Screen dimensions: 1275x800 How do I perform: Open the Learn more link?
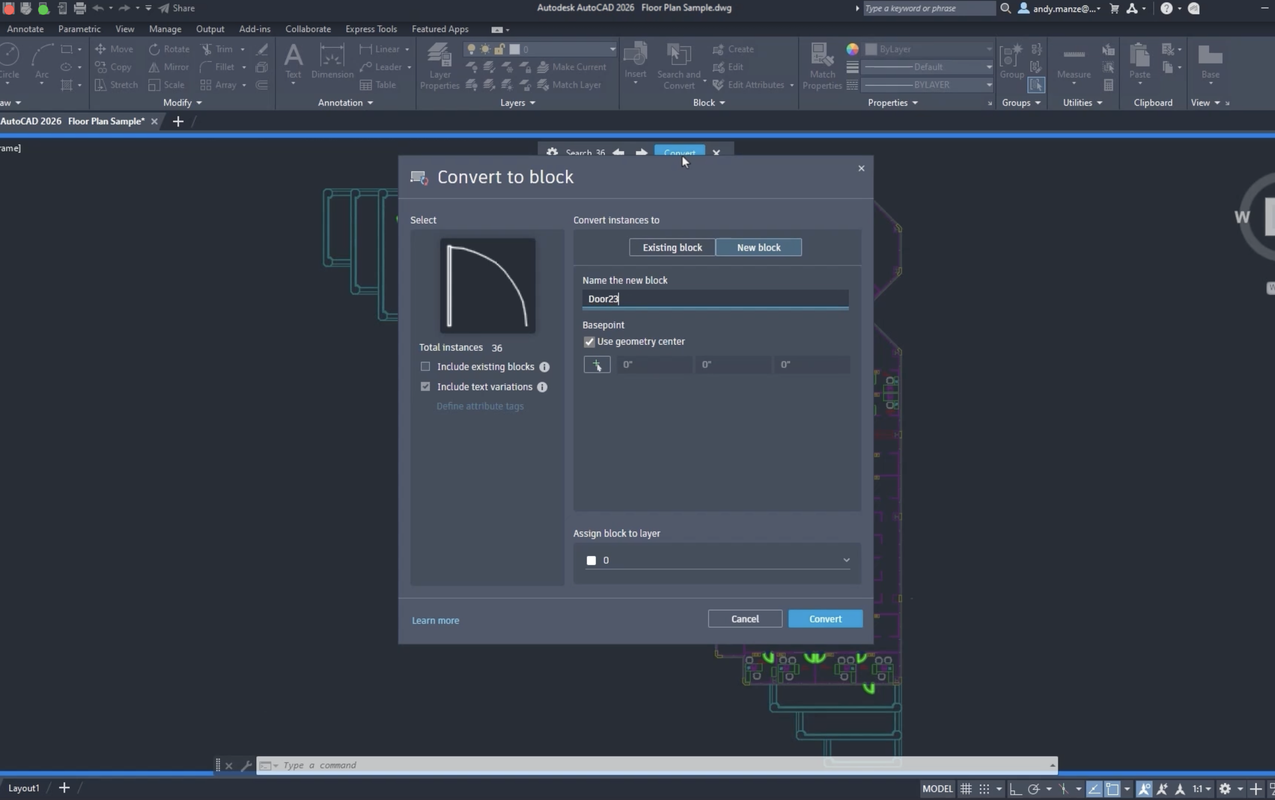436,621
